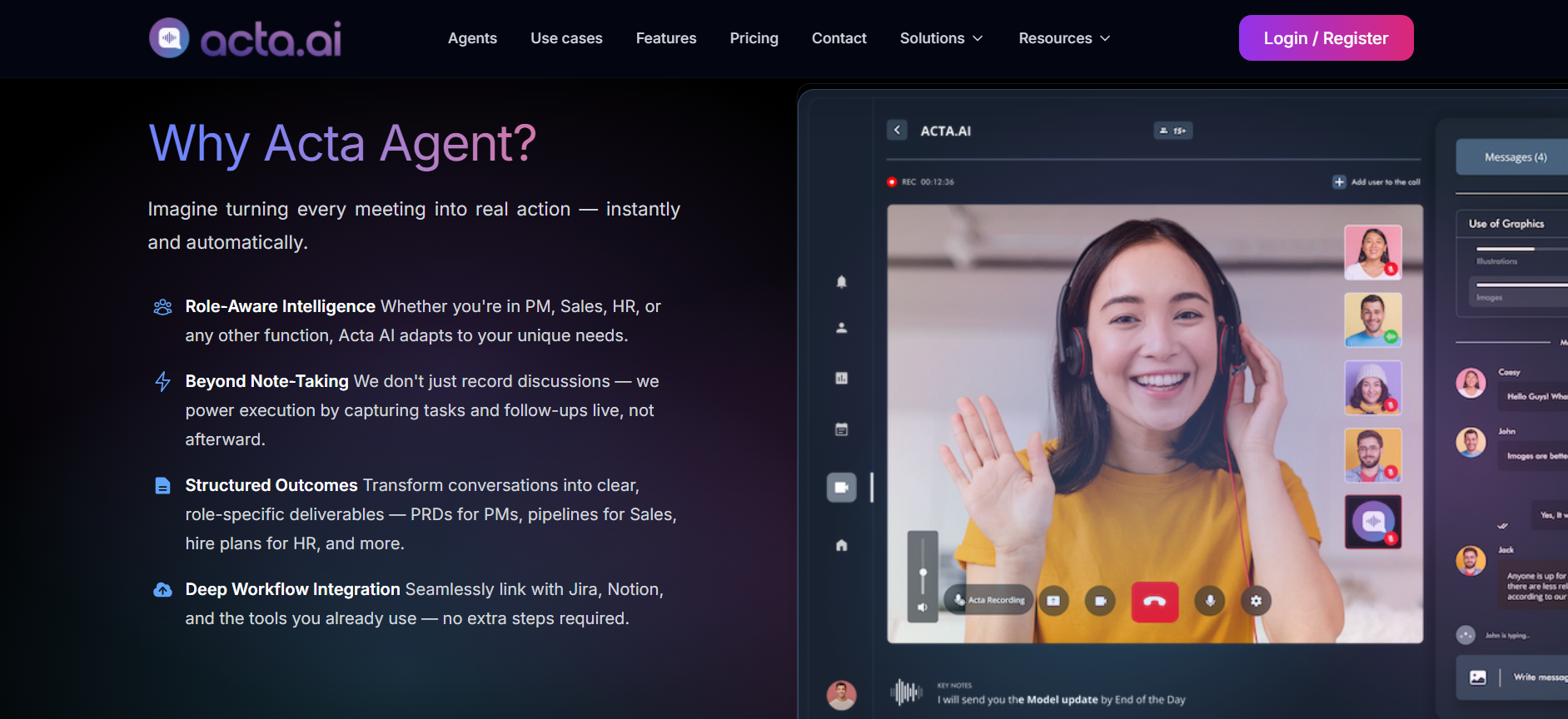Click the Role-Aware Intelligence people icon
Image resolution: width=1568 pixels, height=719 pixels.
163,307
